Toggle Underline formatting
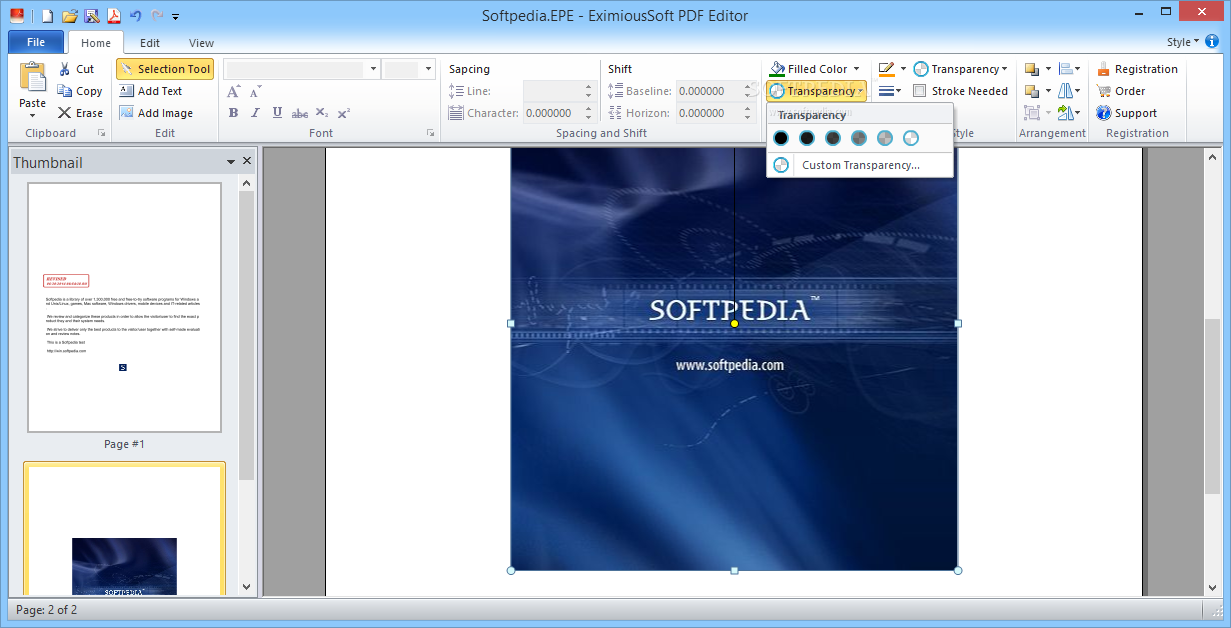Image resolution: width=1231 pixels, height=628 pixels. 277,113
